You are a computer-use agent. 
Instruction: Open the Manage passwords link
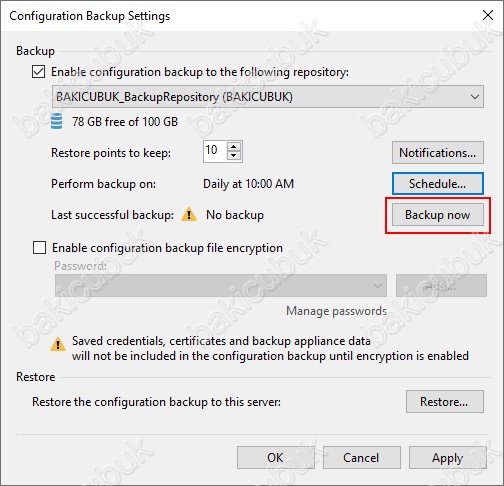336,311
